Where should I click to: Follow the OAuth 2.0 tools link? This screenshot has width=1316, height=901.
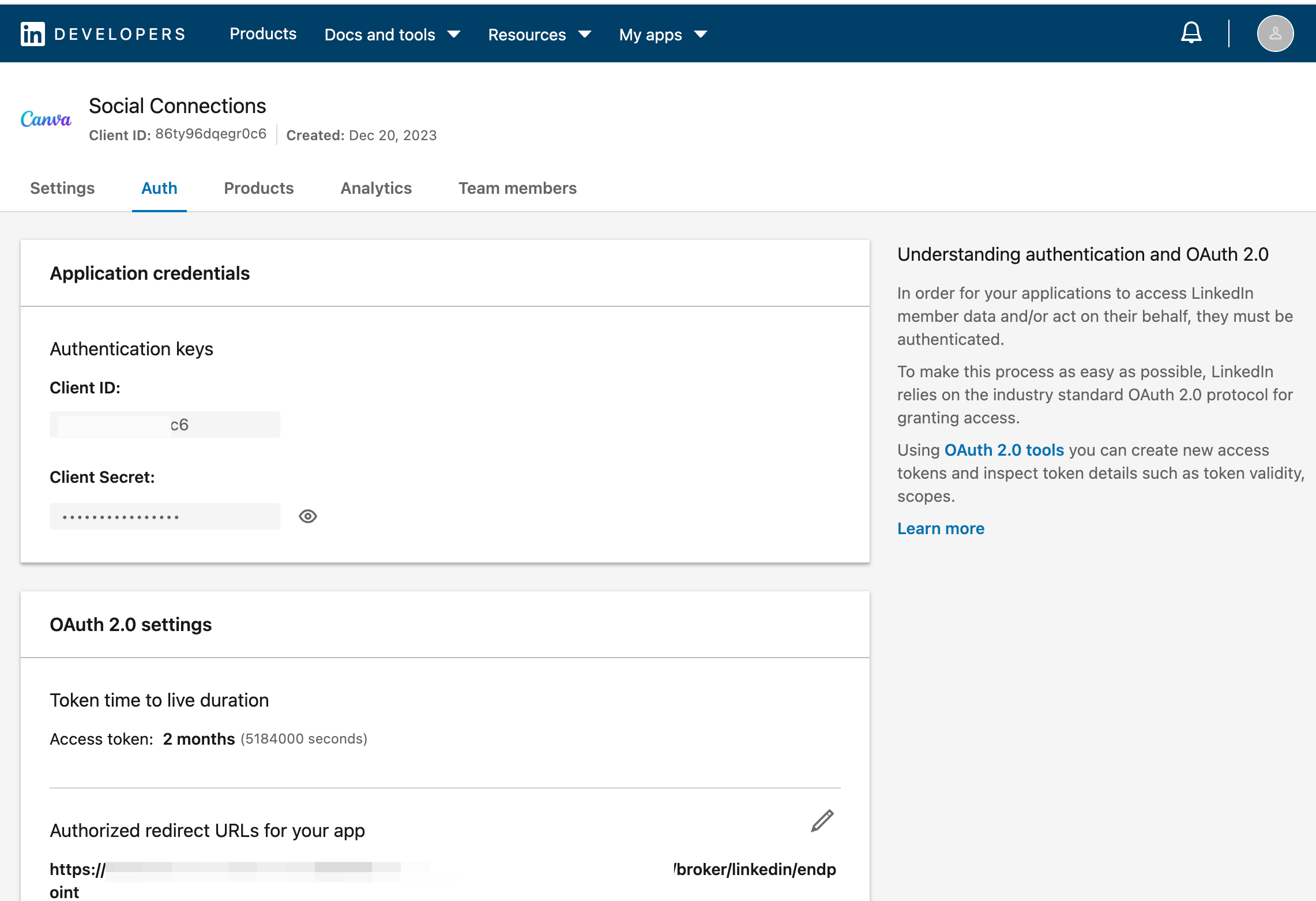point(1004,450)
